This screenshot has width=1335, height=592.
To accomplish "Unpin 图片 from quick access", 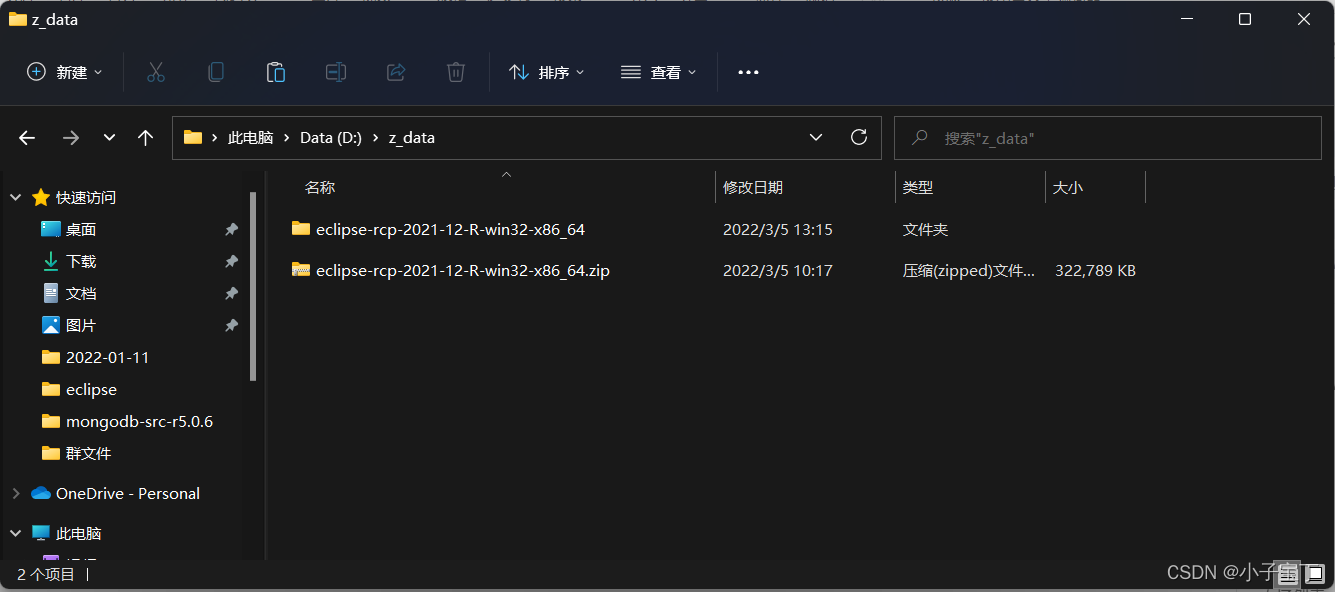I will (231, 325).
